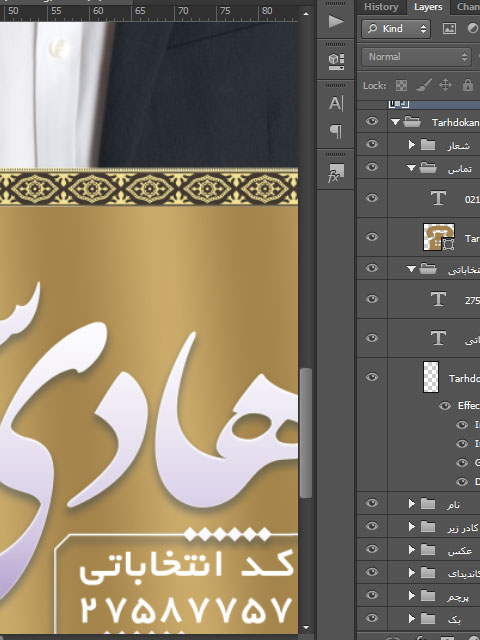Collapse the Tarhdokan group
Image resolution: width=480 pixels, height=640 pixels.
pyautogui.click(x=395, y=122)
